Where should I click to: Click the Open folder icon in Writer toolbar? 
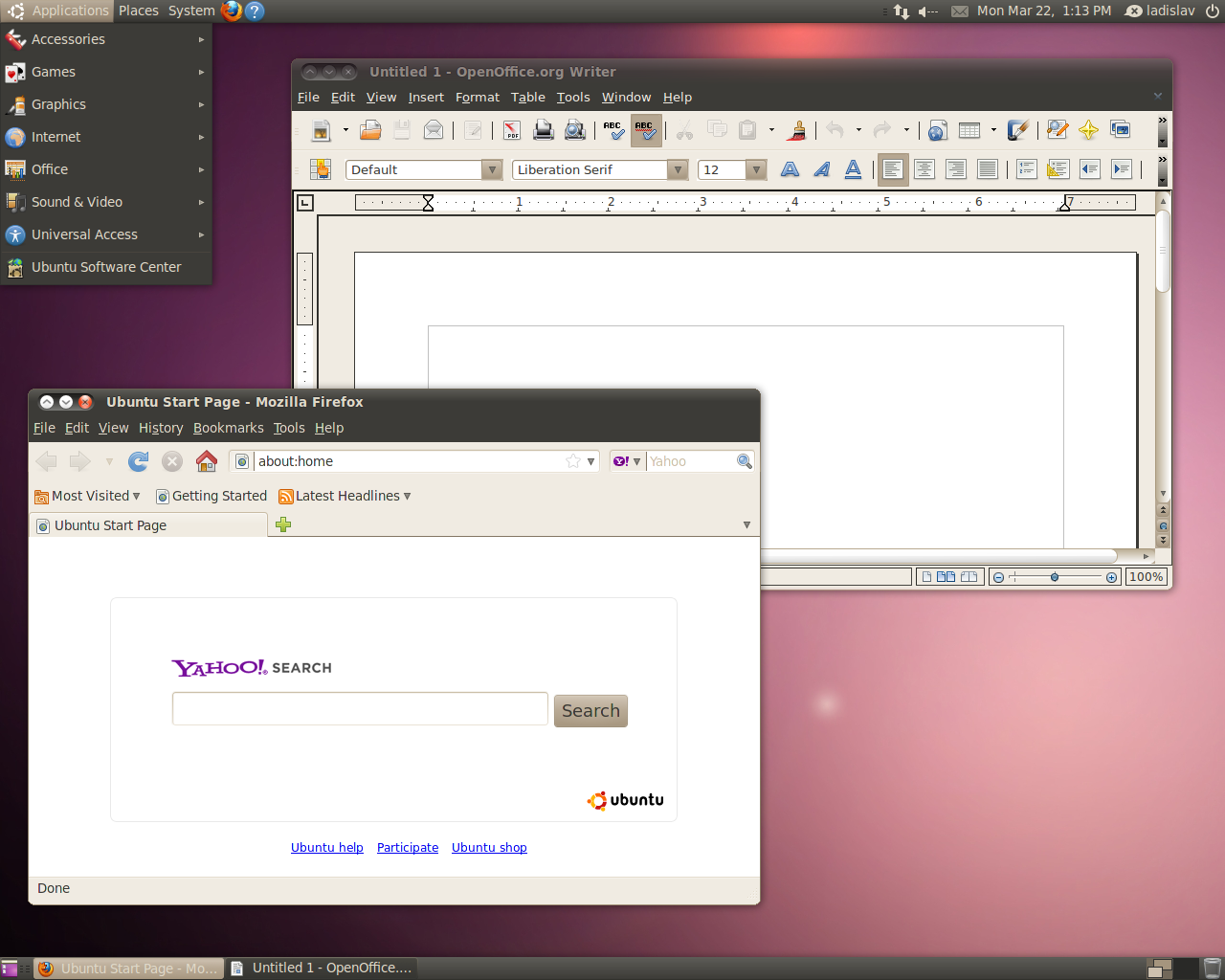click(x=370, y=130)
